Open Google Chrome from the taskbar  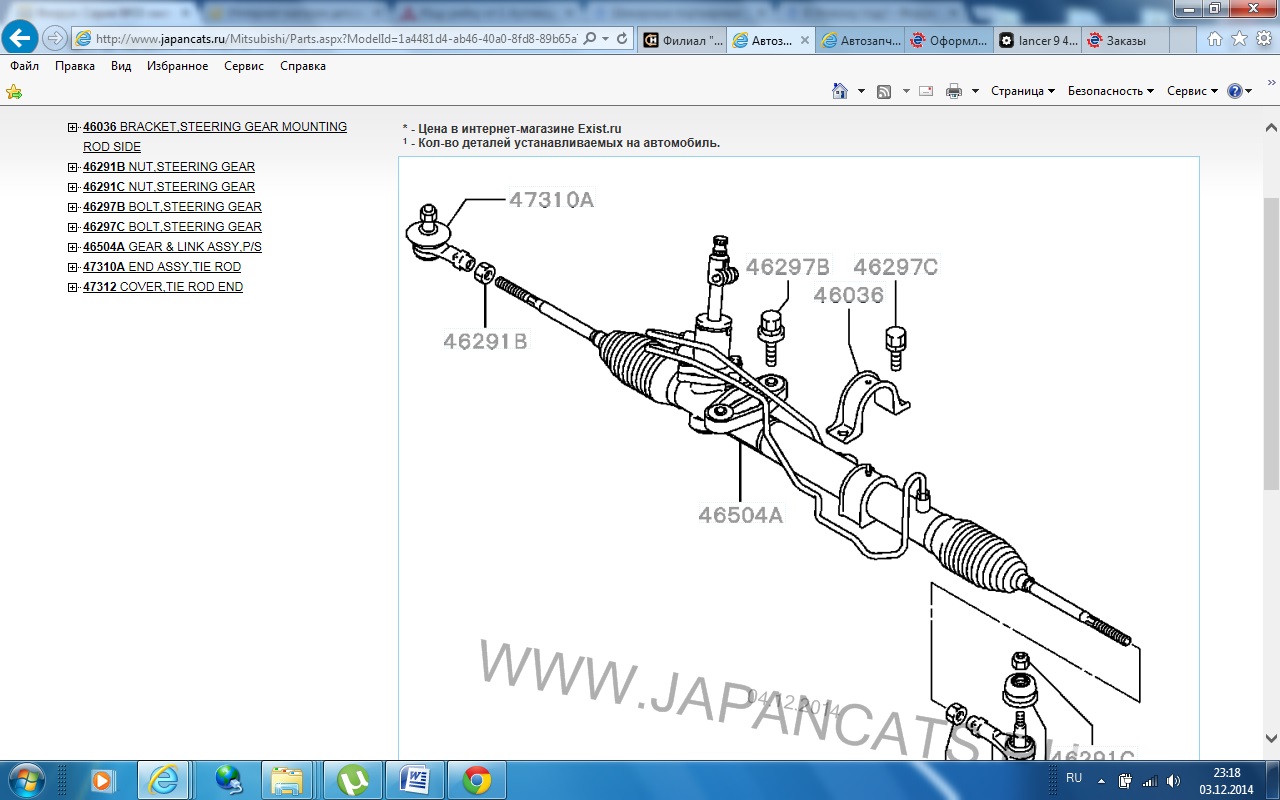click(x=477, y=779)
